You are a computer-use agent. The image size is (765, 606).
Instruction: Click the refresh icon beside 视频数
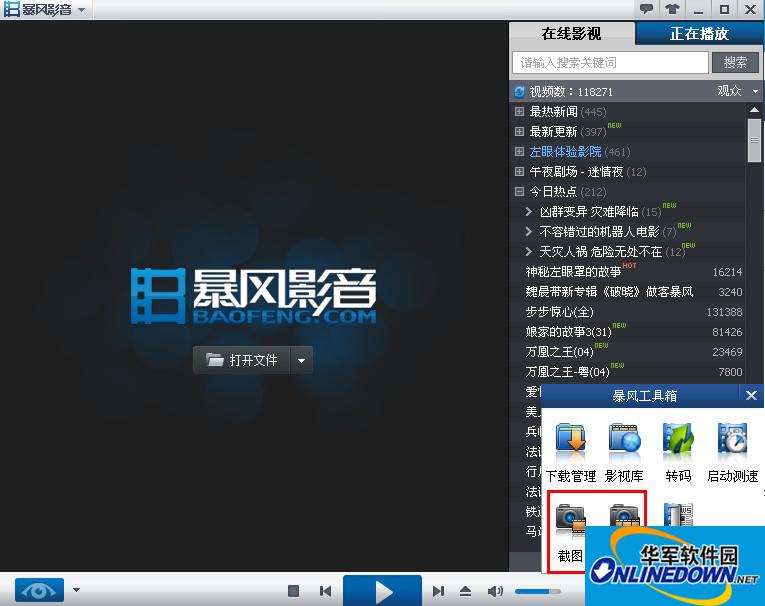(520, 91)
